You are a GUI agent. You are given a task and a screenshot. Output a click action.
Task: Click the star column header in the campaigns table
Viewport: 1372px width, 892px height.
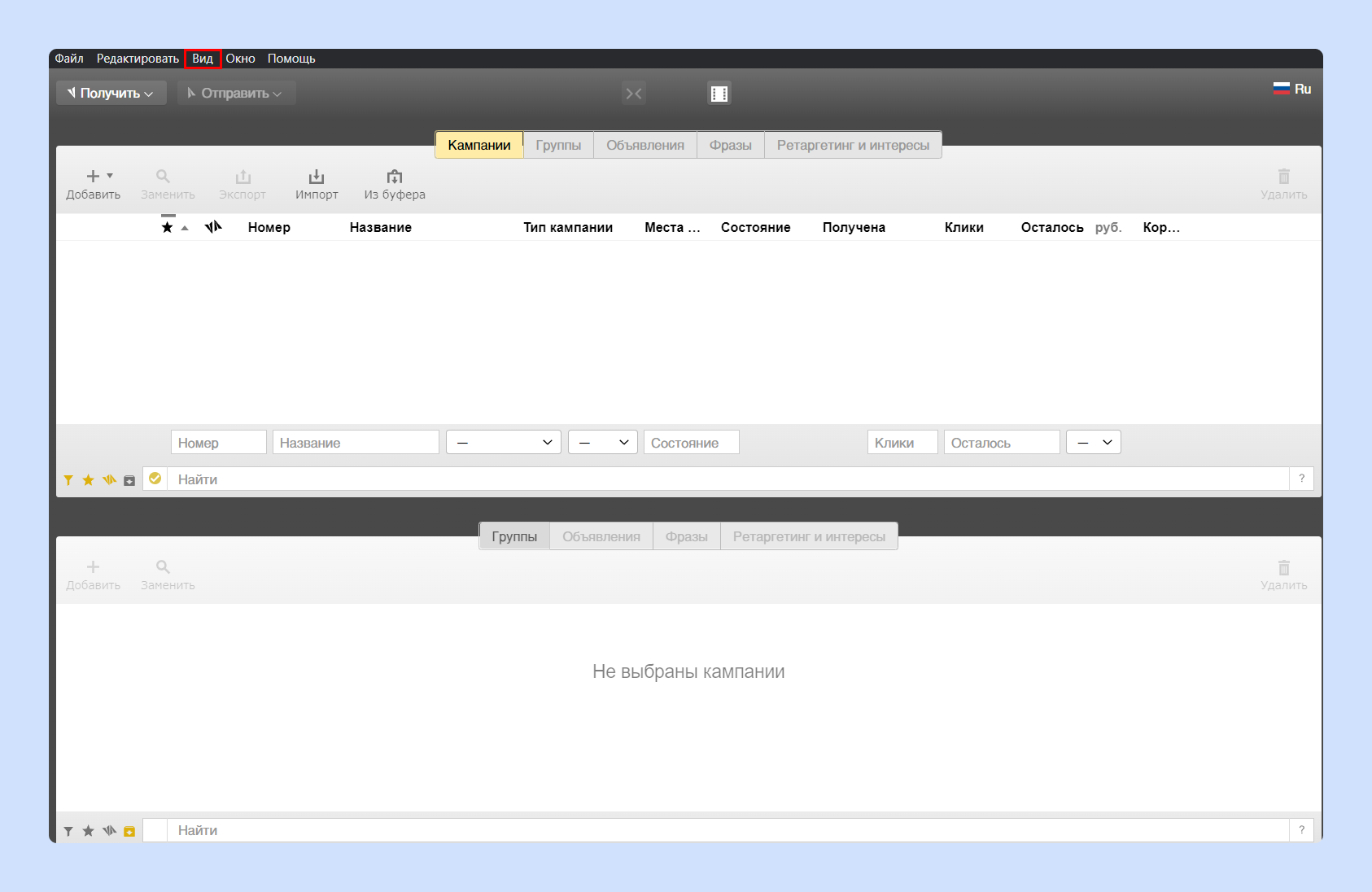167,227
